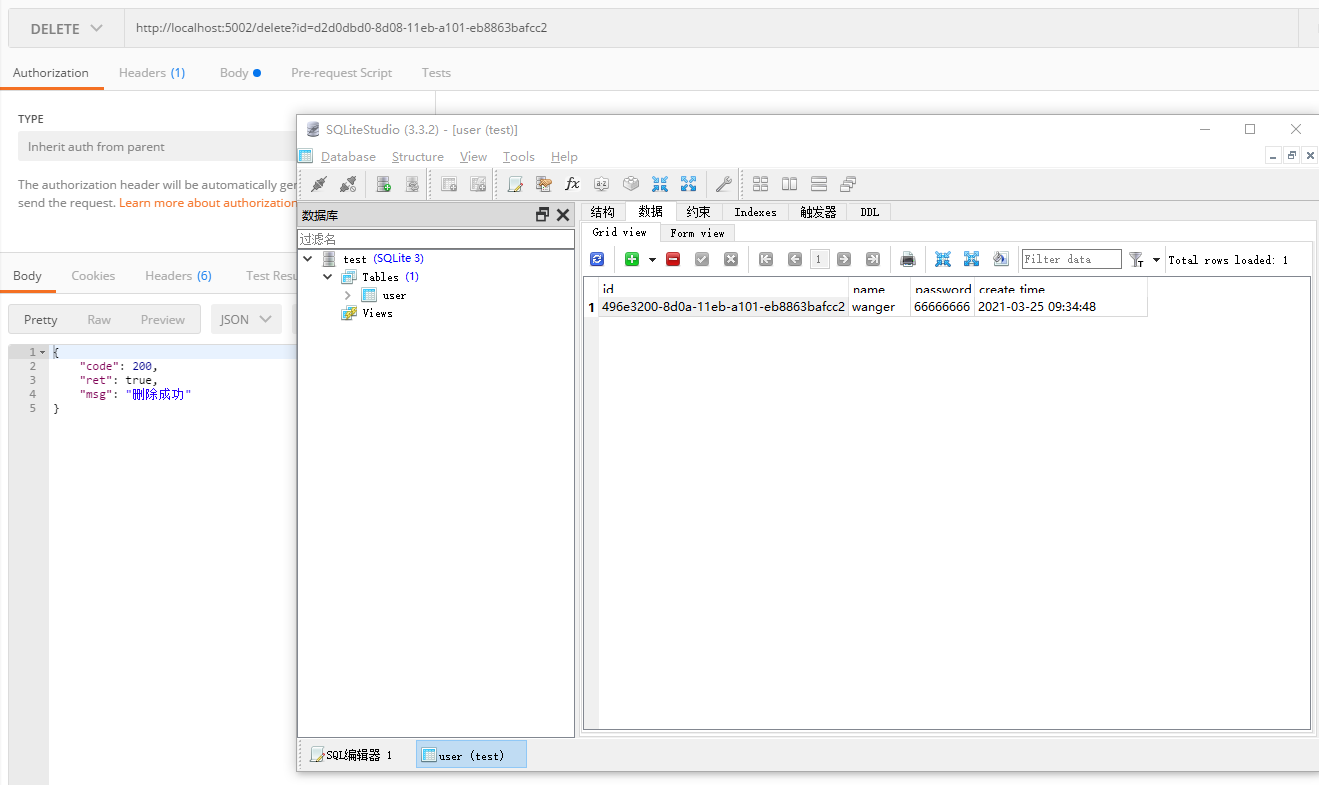Screen dimensions: 1319x785
Task: Click the add database icon
Action: coord(383,184)
